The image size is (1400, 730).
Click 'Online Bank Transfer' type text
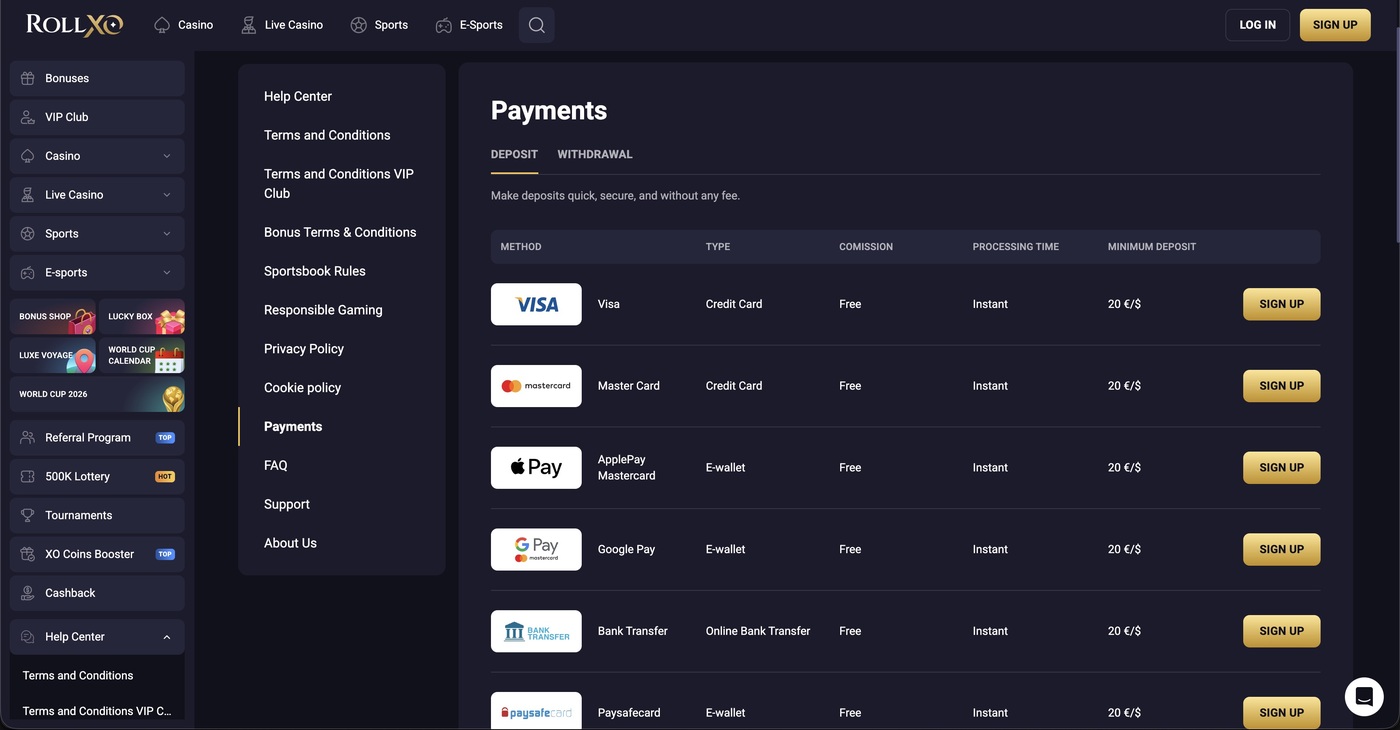pos(758,631)
